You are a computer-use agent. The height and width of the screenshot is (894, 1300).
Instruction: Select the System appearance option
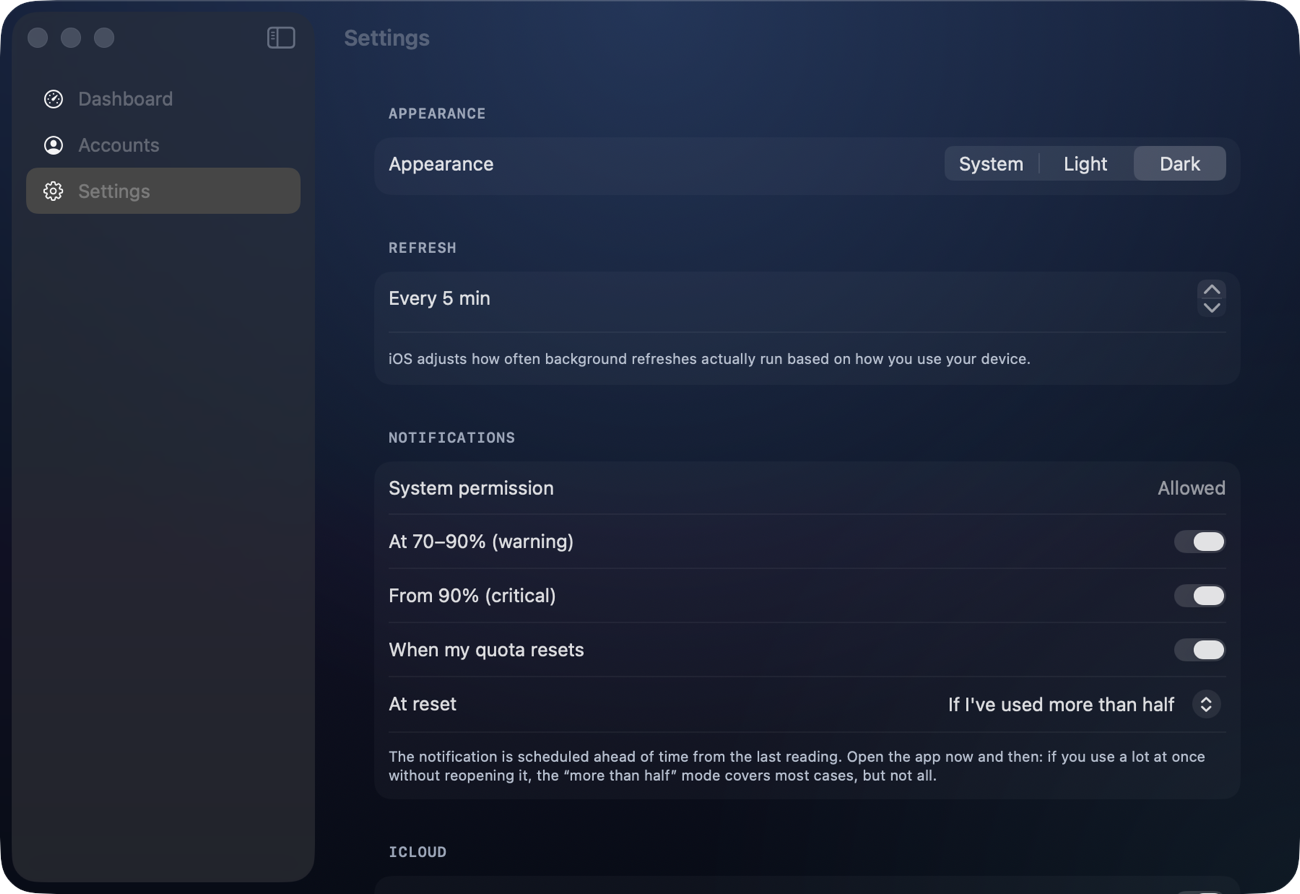991,164
